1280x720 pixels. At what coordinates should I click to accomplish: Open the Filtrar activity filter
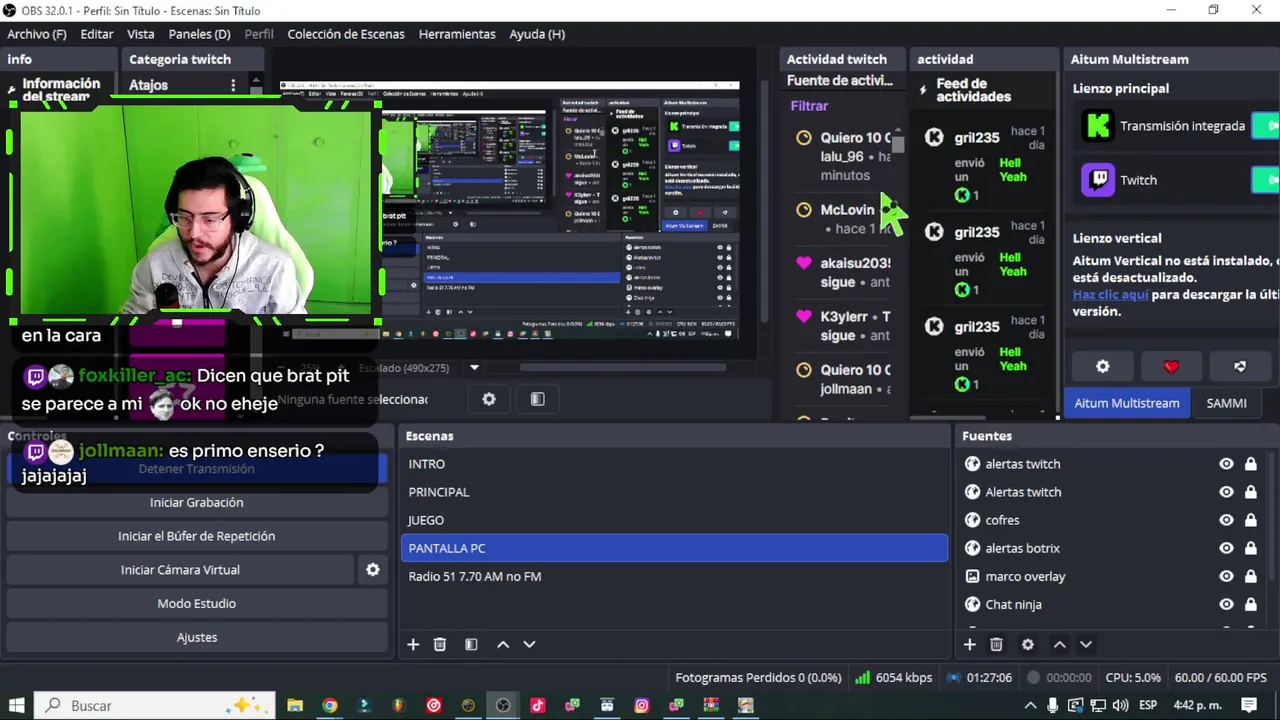pyautogui.click(x=809, y=105)
